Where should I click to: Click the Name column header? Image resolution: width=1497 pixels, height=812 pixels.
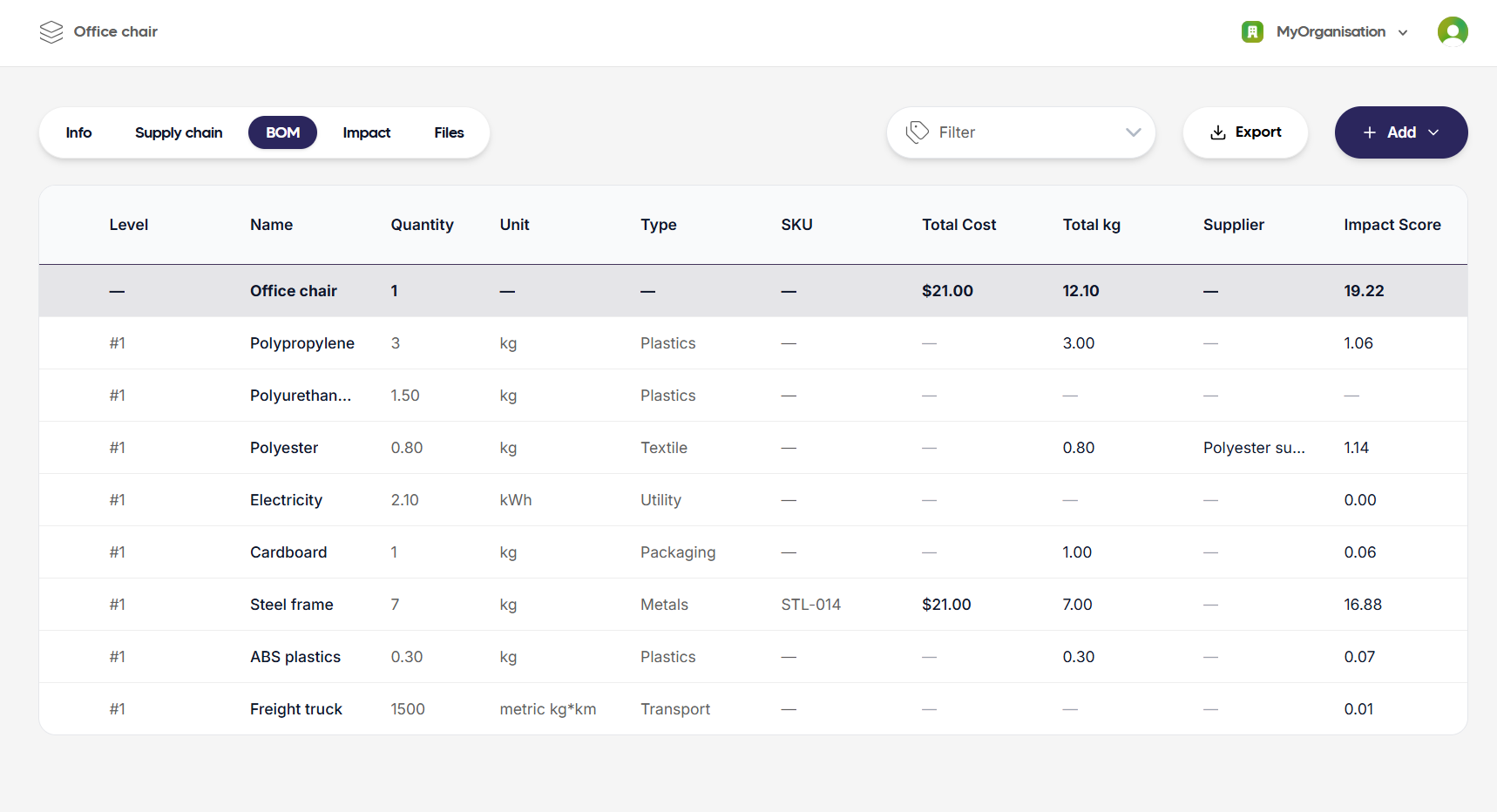pos(271,225)
